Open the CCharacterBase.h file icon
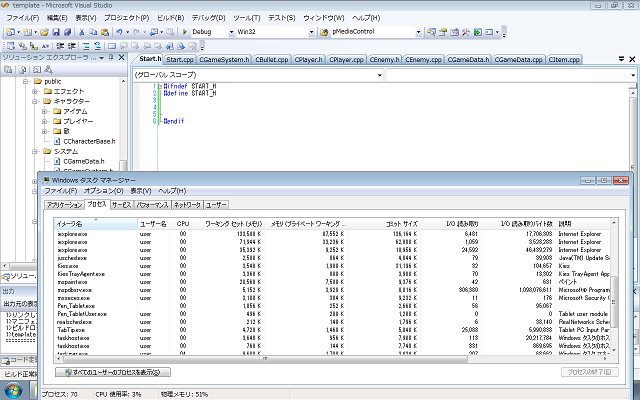Viewport: 640px width, 400px height. coord(56,141)
